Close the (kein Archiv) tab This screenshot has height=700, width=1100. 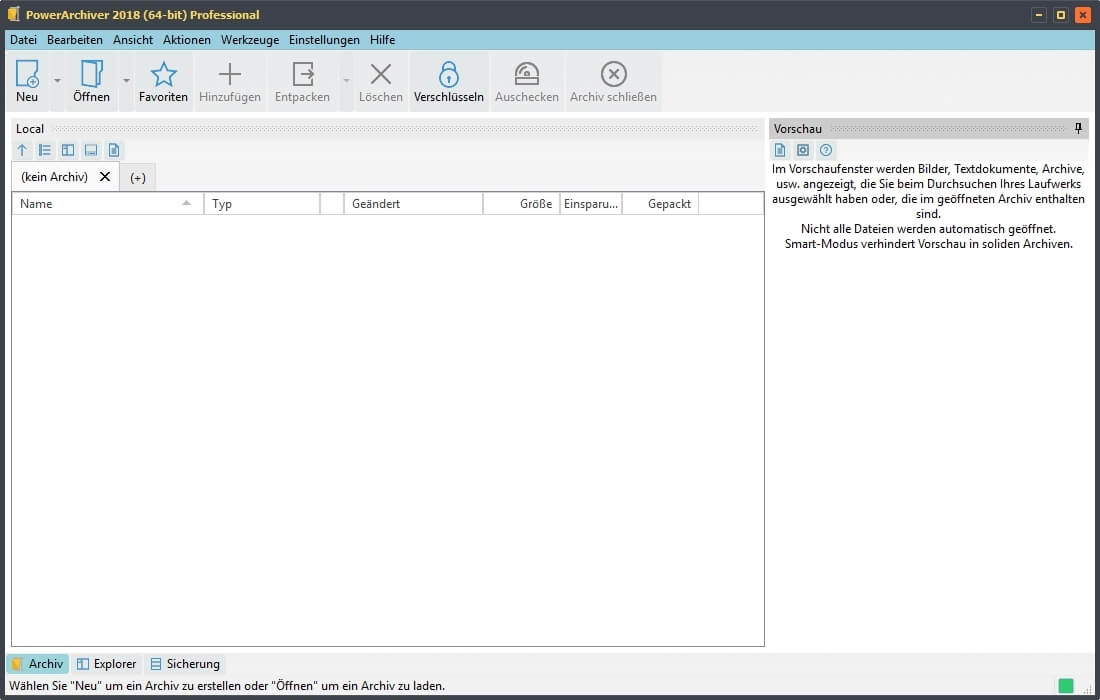click(x=105, y=176)
